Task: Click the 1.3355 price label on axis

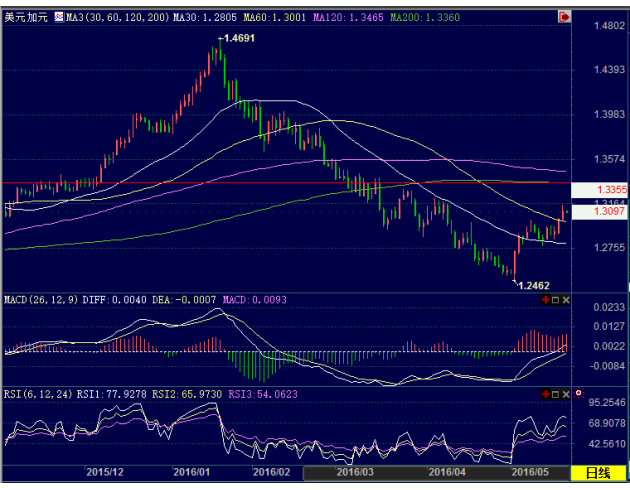Action: (x=597, y=189)
